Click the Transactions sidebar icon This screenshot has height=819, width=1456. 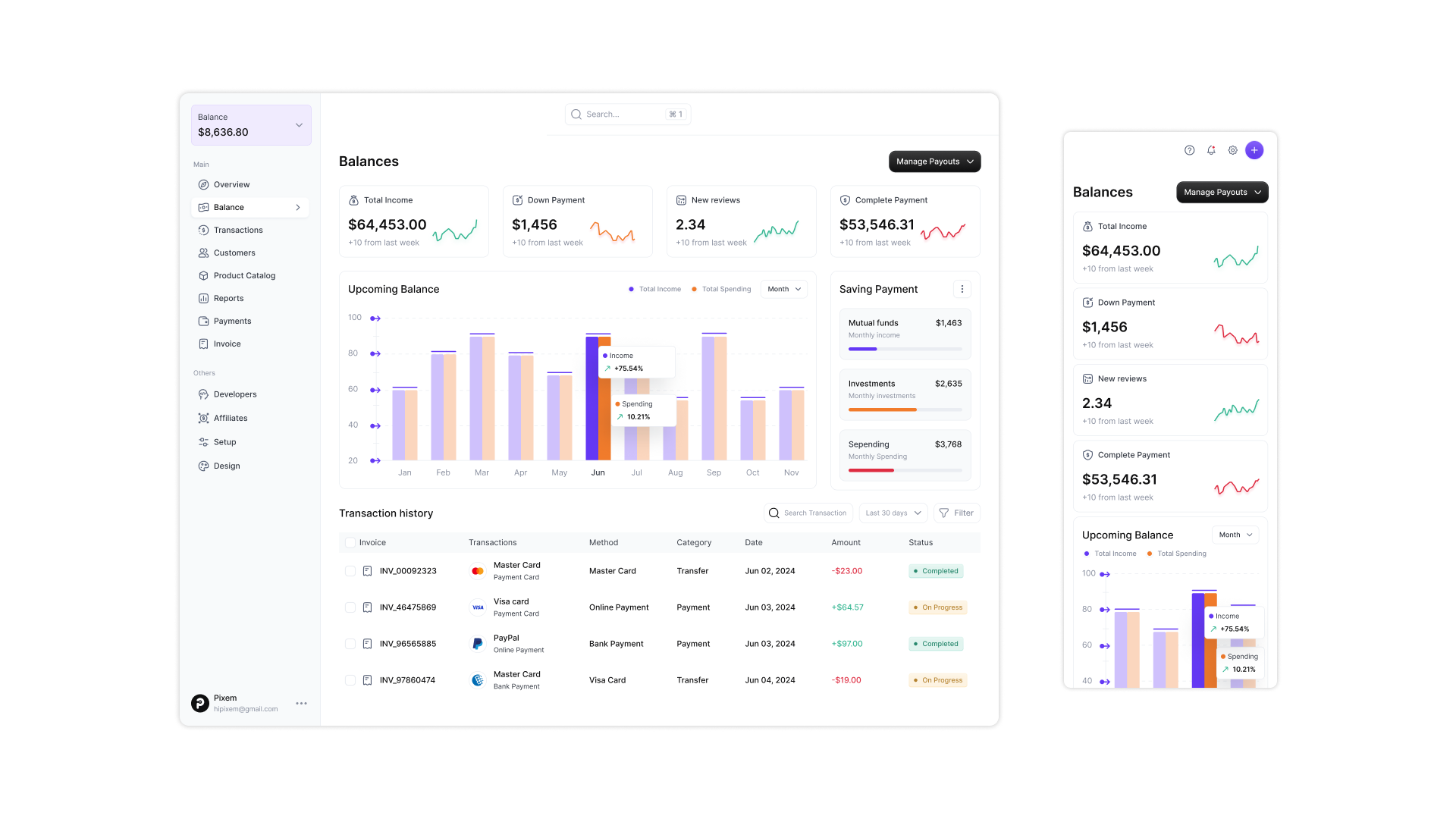click(204, 229)
